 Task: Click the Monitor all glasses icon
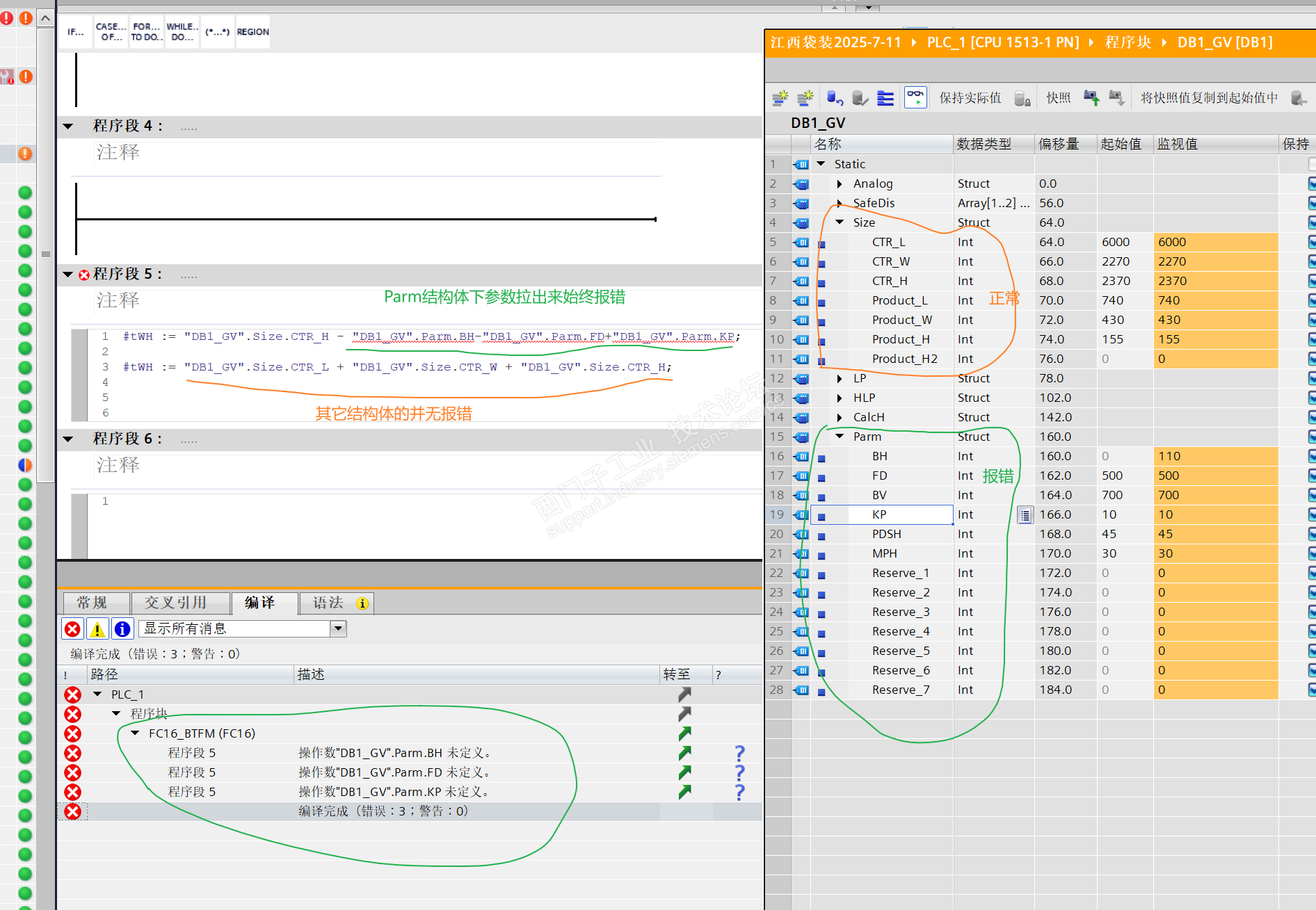point(915,98)
